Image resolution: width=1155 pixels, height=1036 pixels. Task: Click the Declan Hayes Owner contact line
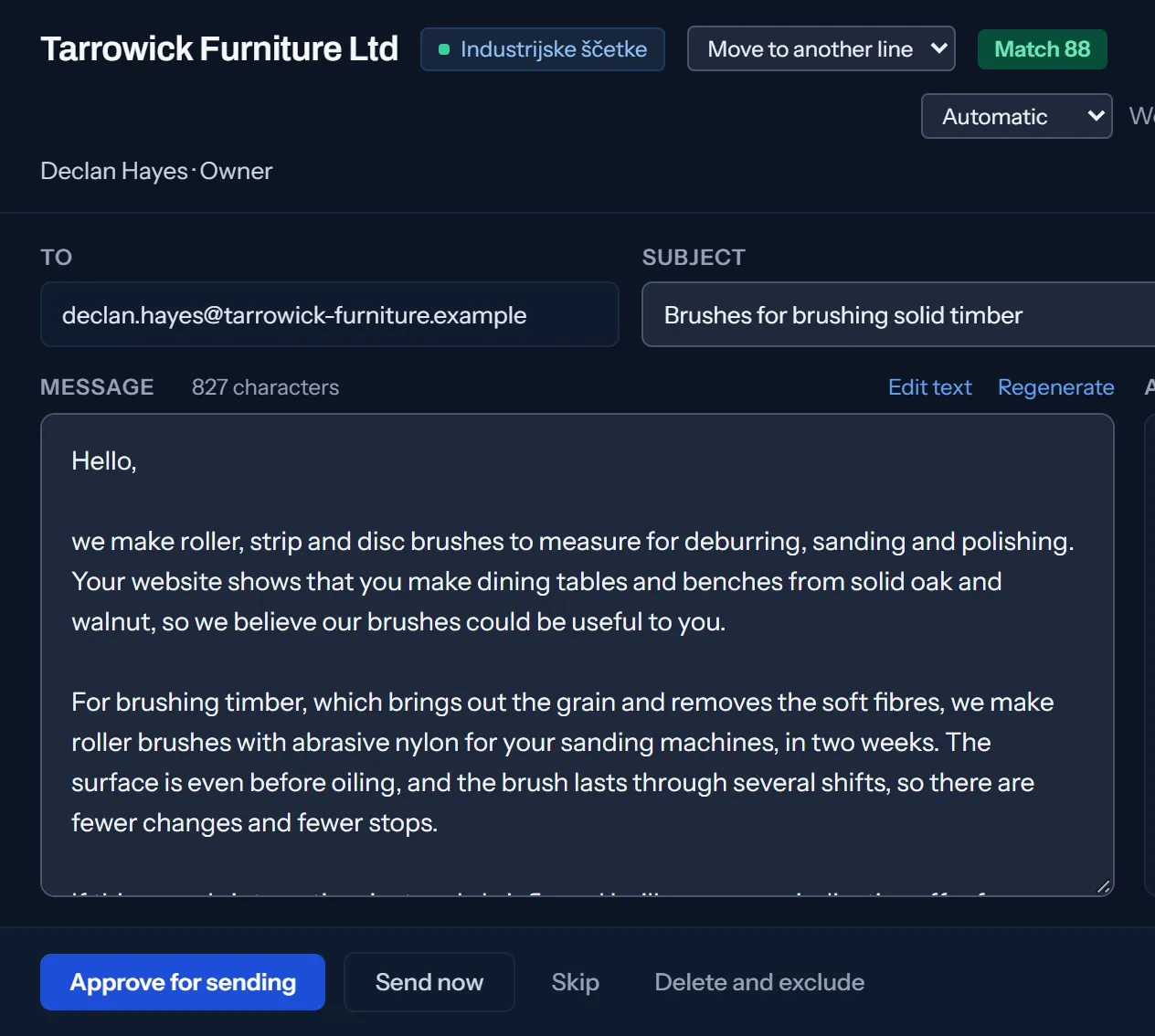click(x=156, y=171)
